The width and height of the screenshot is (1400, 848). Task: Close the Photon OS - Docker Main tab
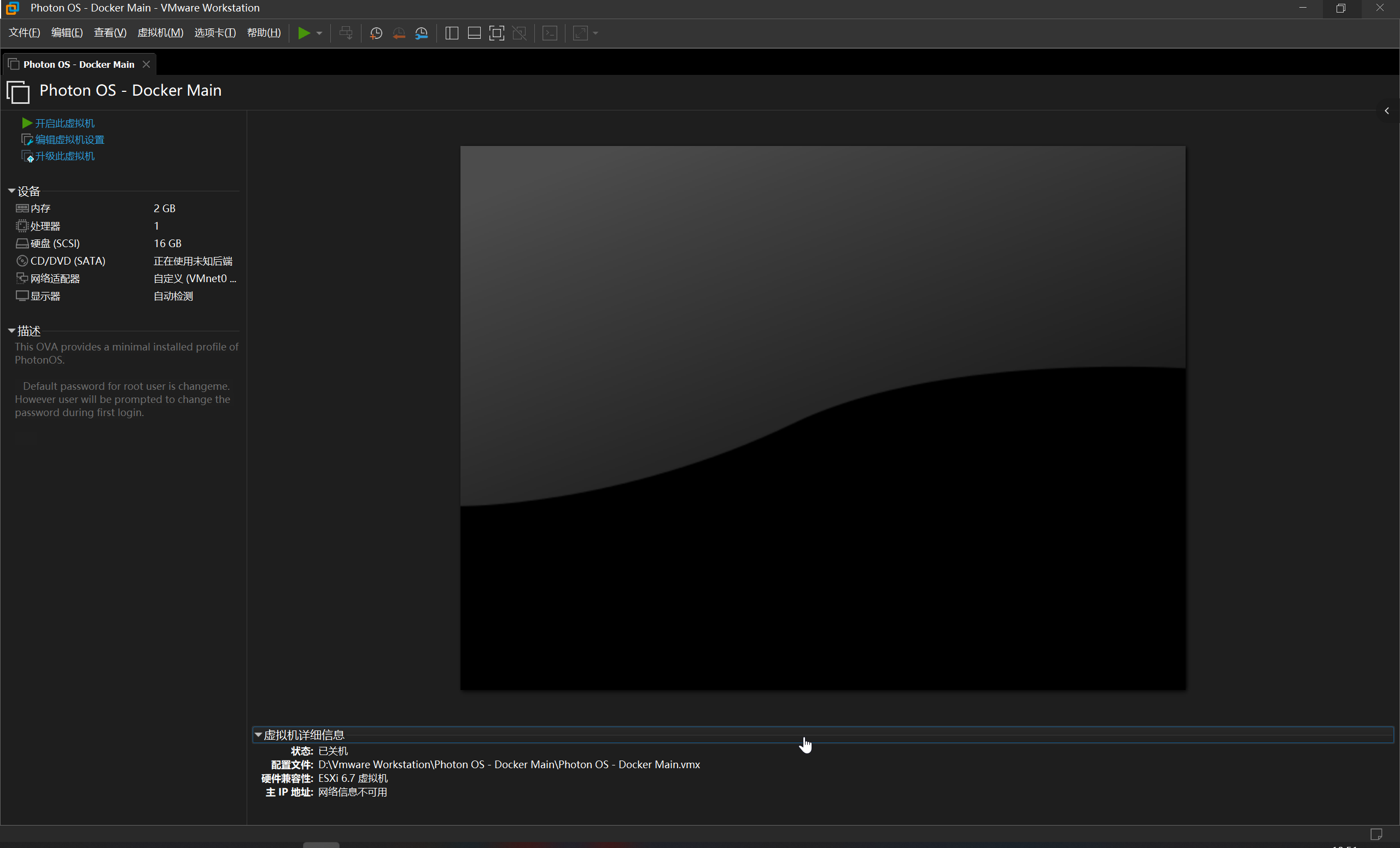(146, 64)
